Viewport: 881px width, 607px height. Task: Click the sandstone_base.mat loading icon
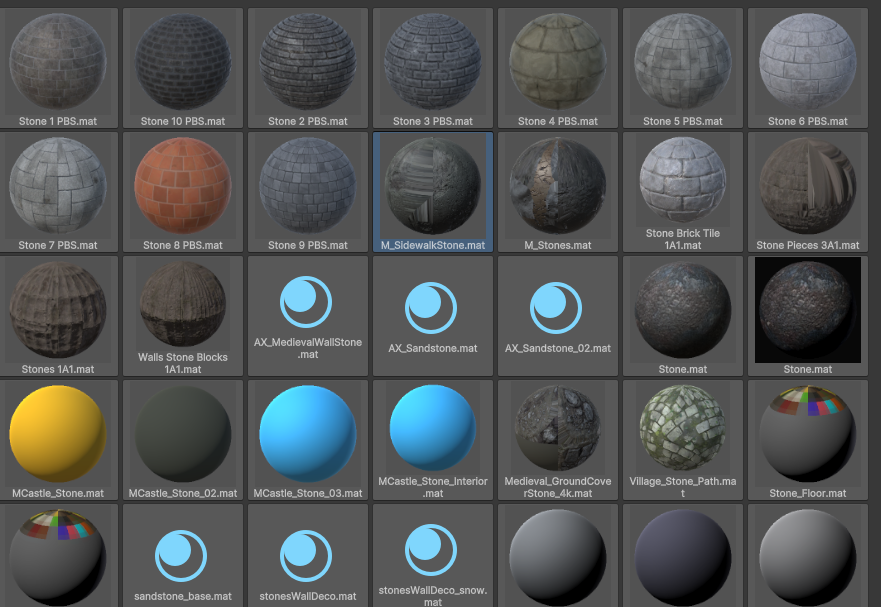[181, 556]
